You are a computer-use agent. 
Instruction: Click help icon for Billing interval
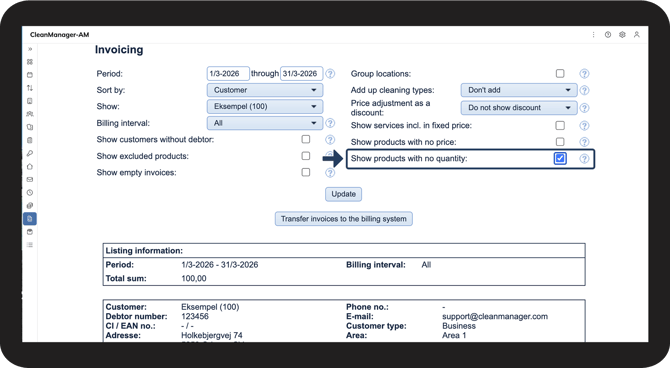click(x=330, y=123)
